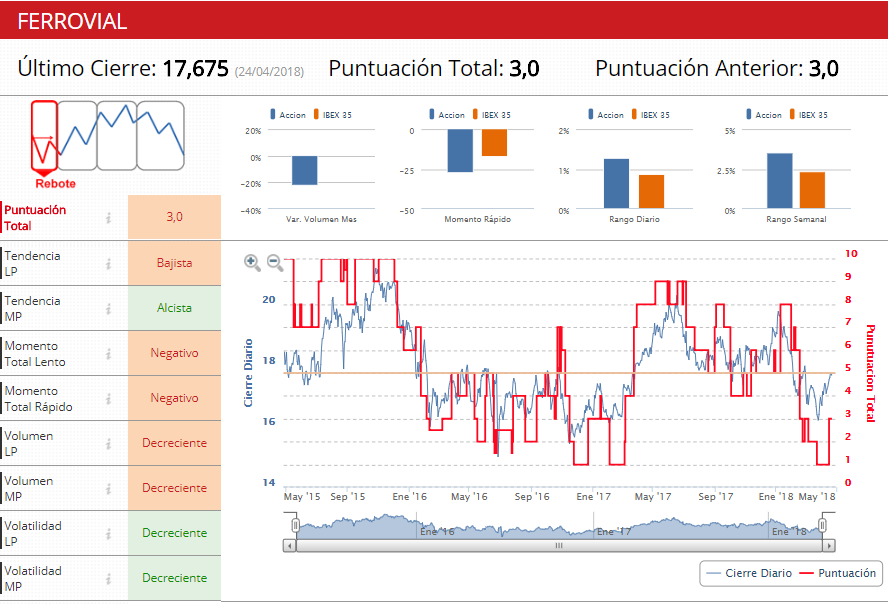The height and width of the screenshot is (604, 890).
Task: Click the Último Cierre value 17,675
Action: pos(196,69)
